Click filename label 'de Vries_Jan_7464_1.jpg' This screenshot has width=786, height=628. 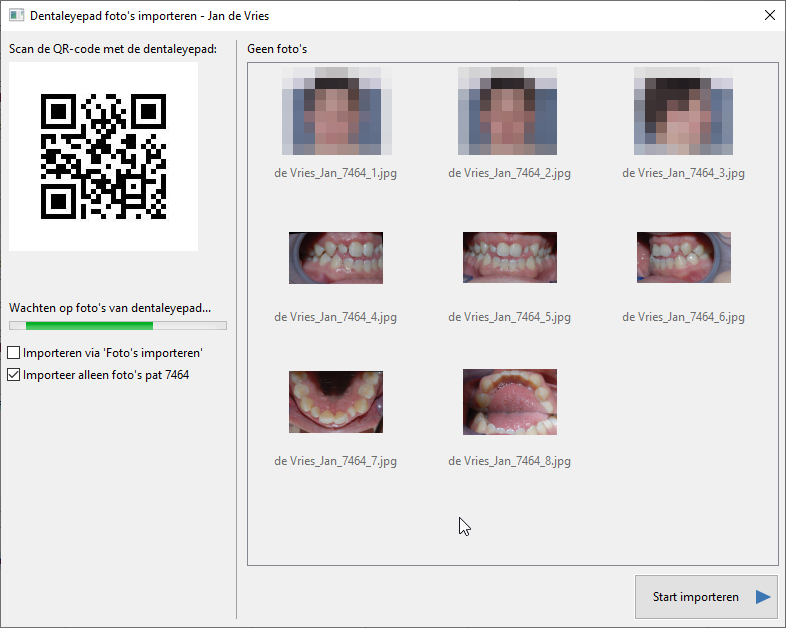click(335, 173)
